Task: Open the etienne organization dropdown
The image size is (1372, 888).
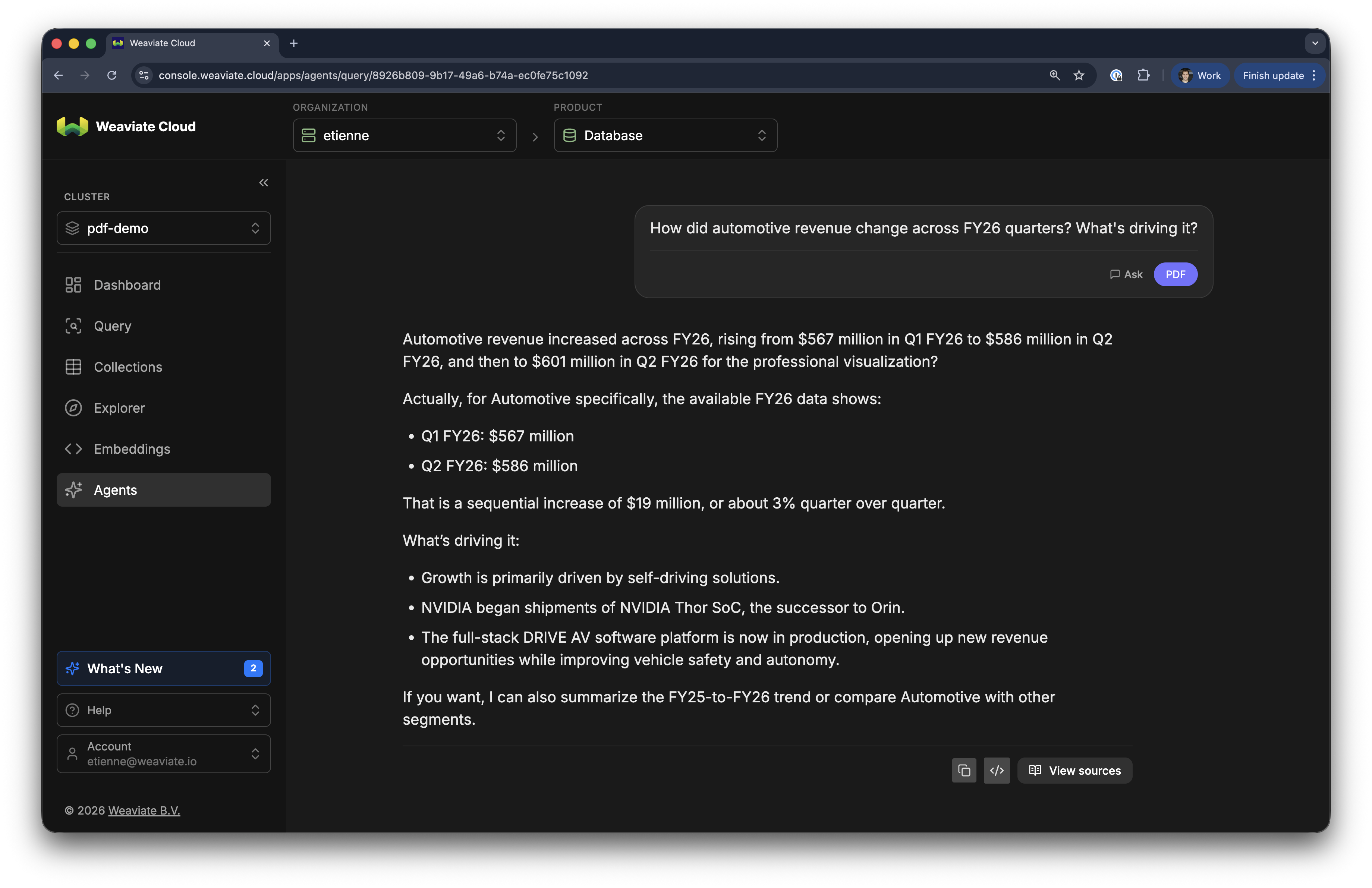Action: (x=404, y=135)
